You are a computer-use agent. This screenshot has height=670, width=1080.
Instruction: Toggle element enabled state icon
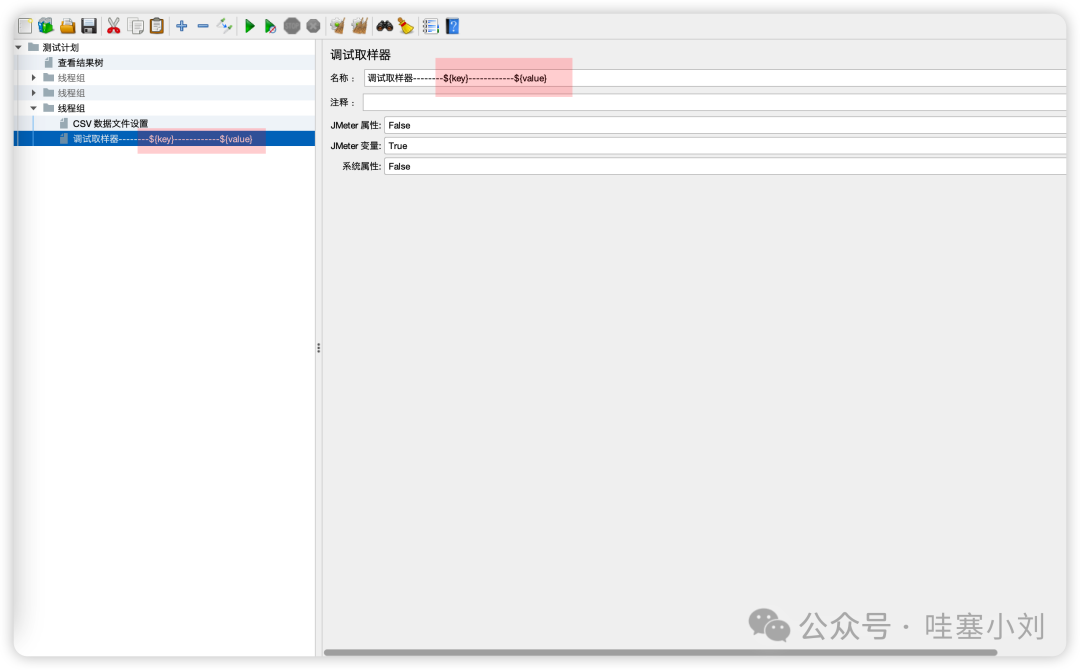225,26
